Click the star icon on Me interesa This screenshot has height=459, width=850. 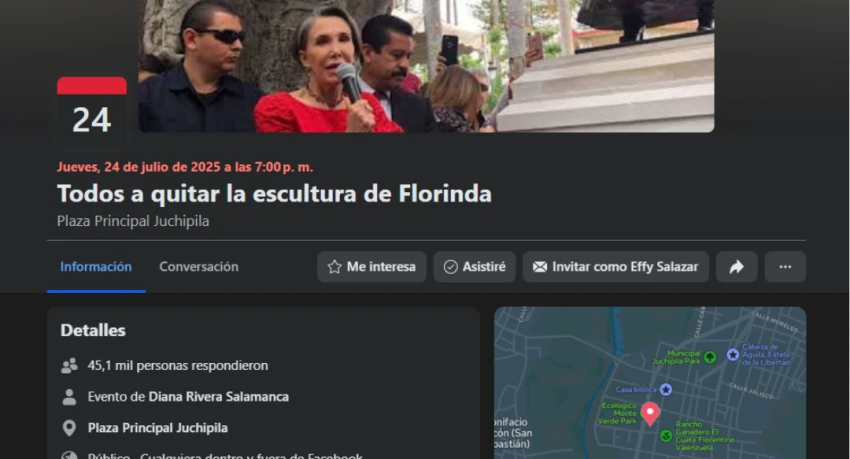(x=334, y=267)
